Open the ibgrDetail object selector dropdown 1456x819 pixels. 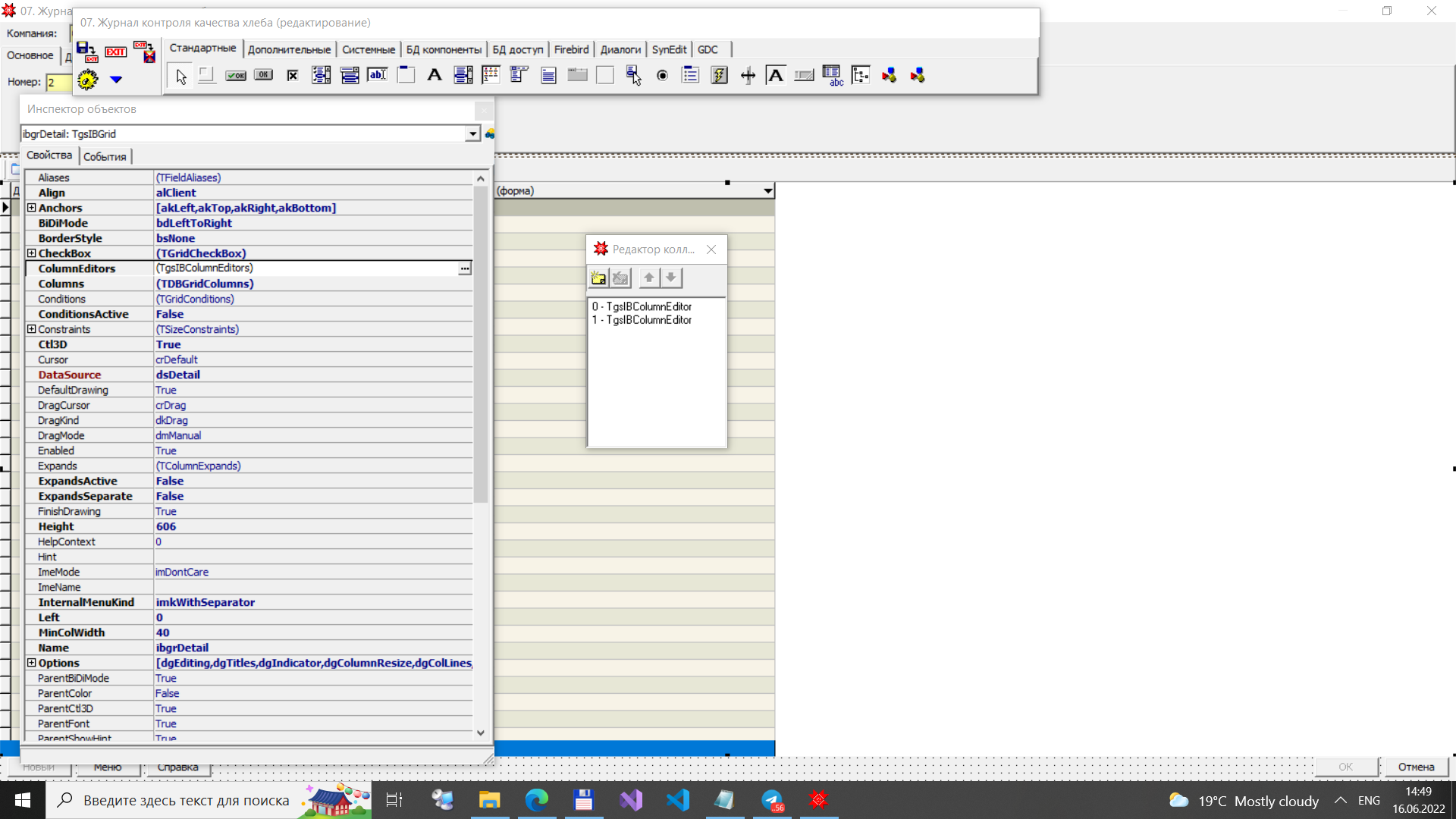click(x=472, y=134)
